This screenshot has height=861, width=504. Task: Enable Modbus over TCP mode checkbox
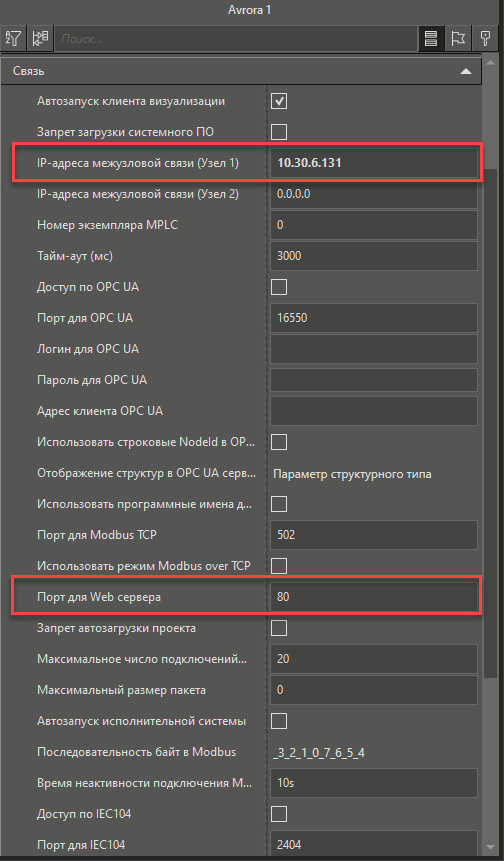(x=279, y=566)
